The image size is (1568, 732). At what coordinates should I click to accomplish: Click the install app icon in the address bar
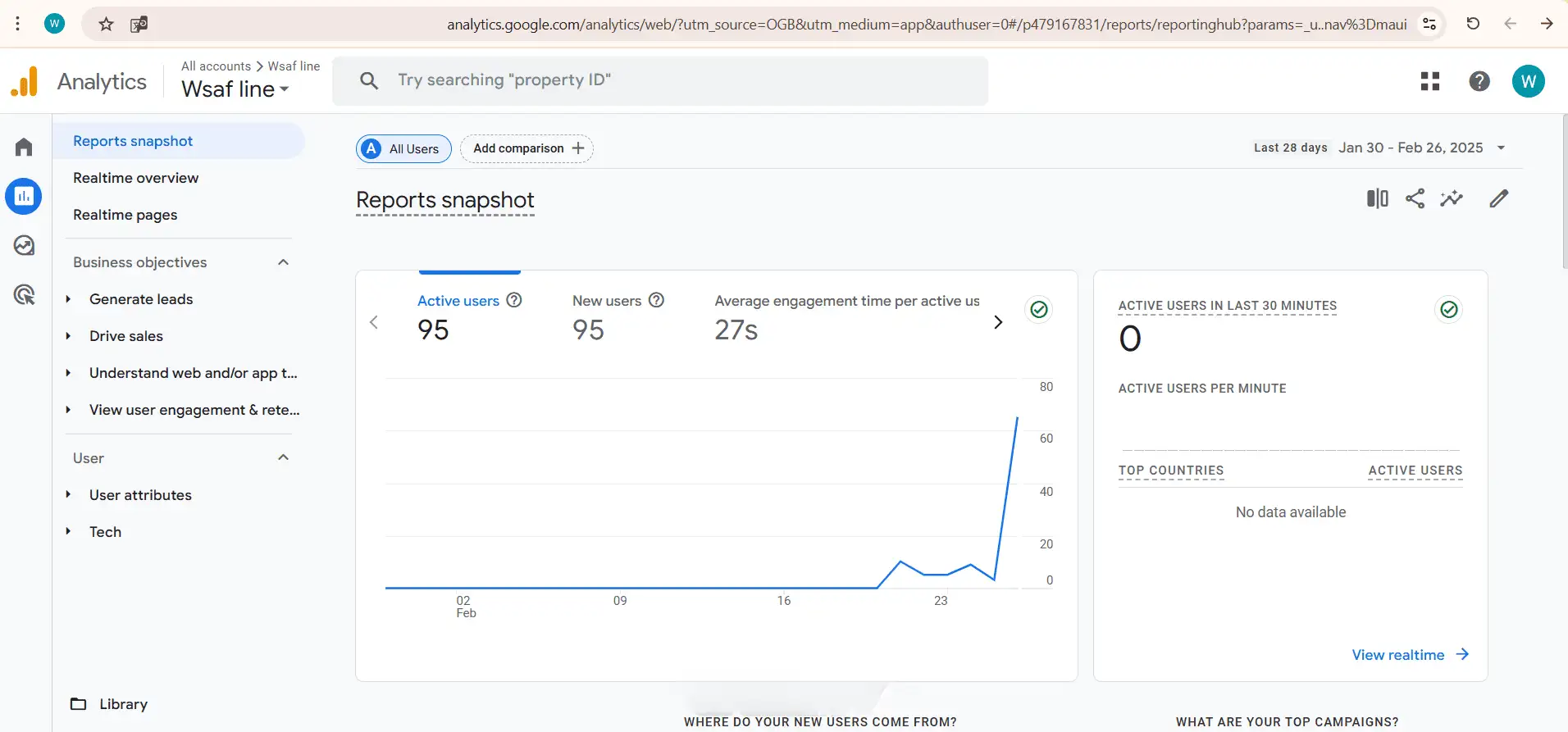click(139, 24)
